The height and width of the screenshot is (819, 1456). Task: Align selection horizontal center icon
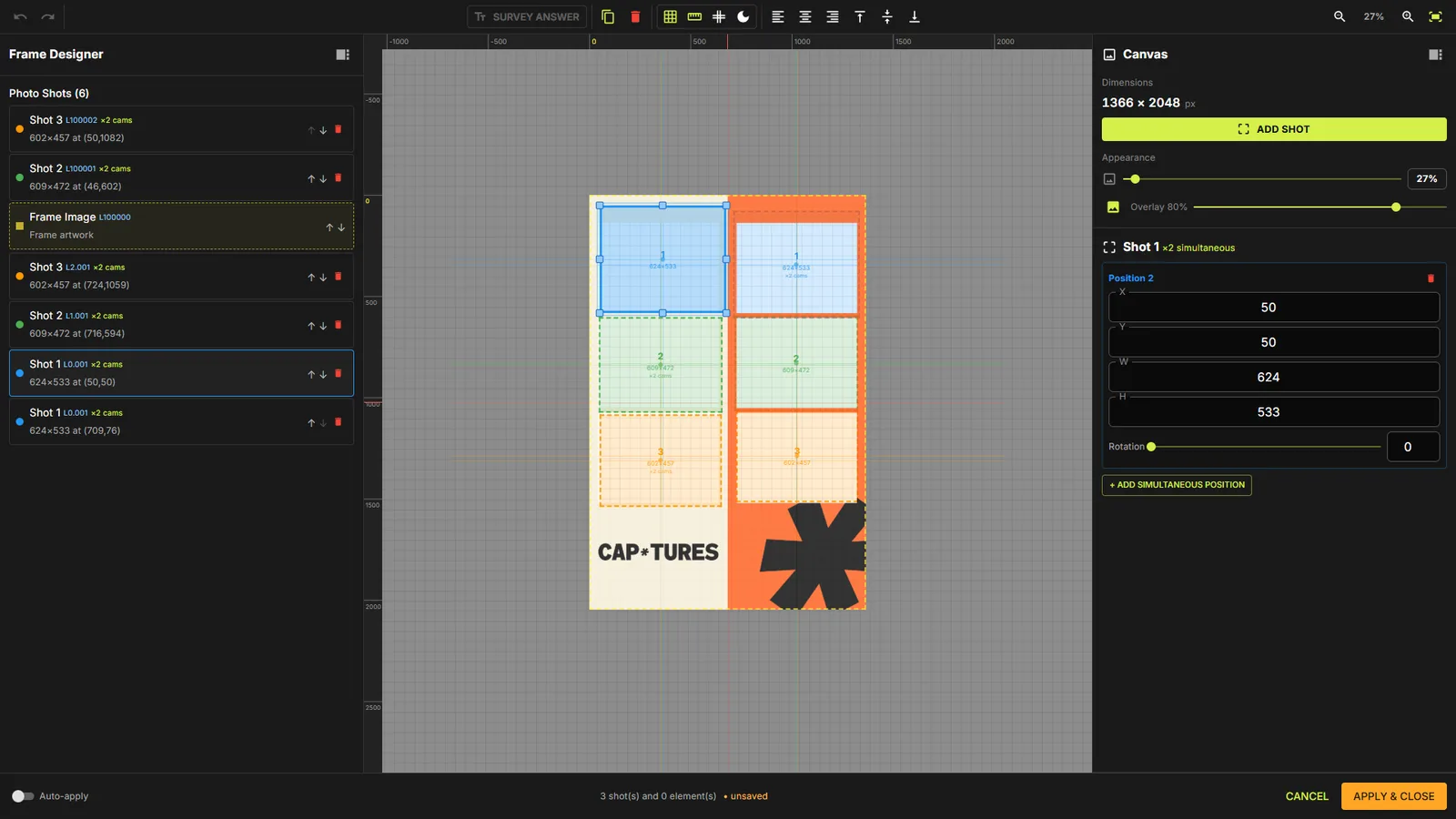tap(805, 16)
